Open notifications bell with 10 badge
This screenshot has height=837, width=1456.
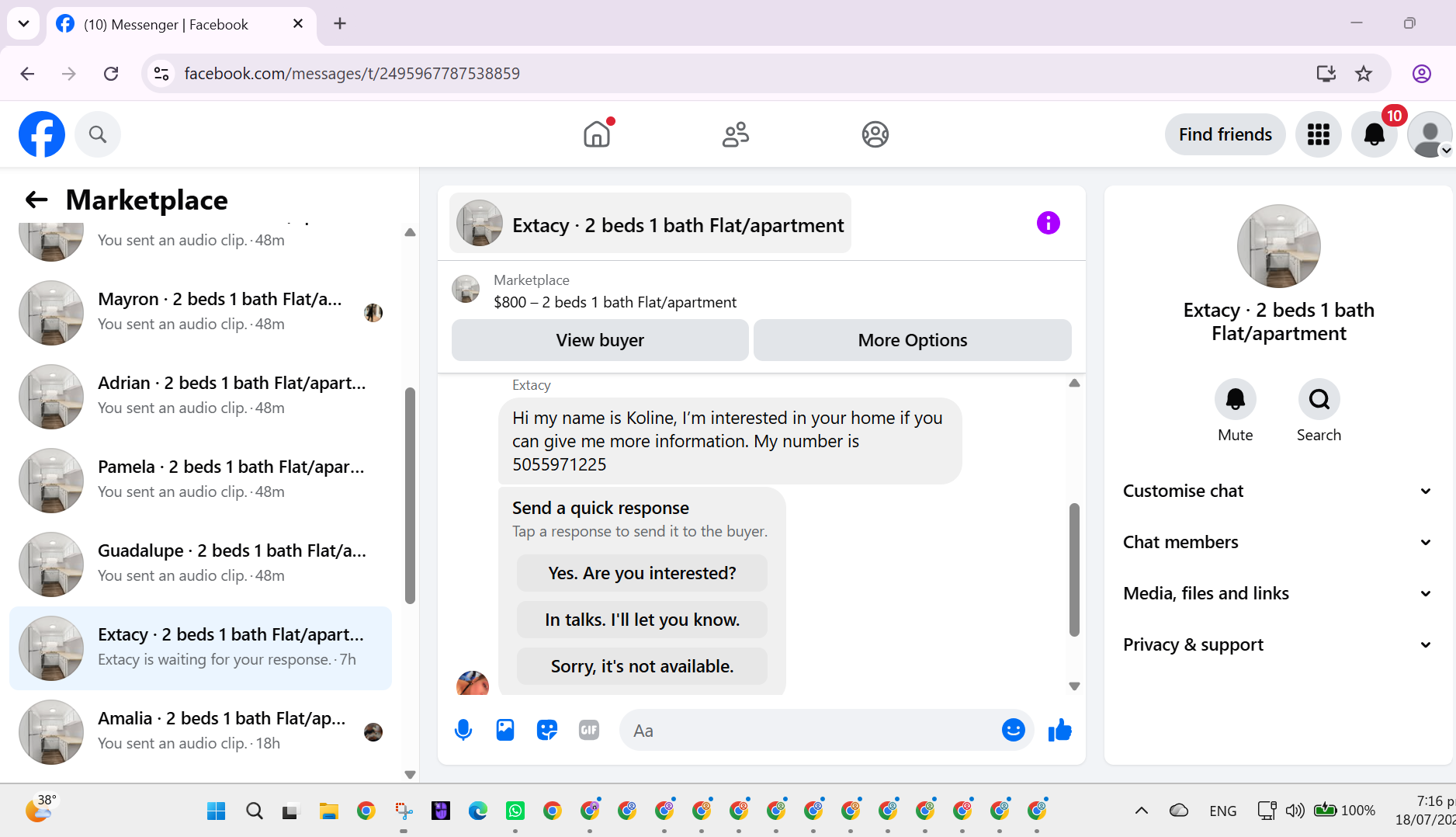coord(1375,134)
